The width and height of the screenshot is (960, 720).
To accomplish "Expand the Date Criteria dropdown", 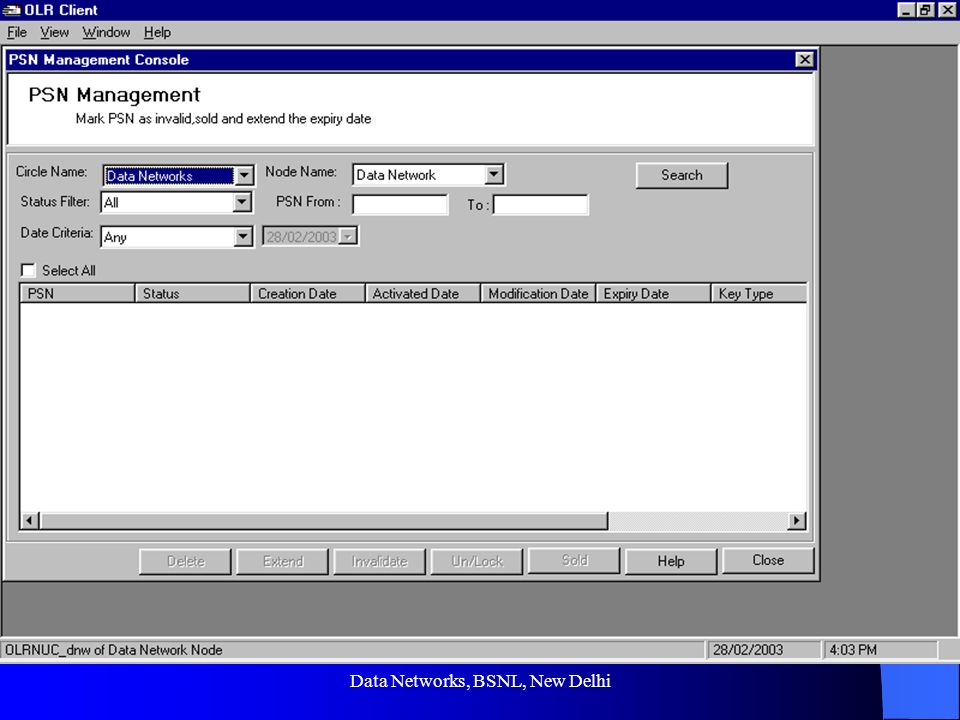I will [243, 236].
